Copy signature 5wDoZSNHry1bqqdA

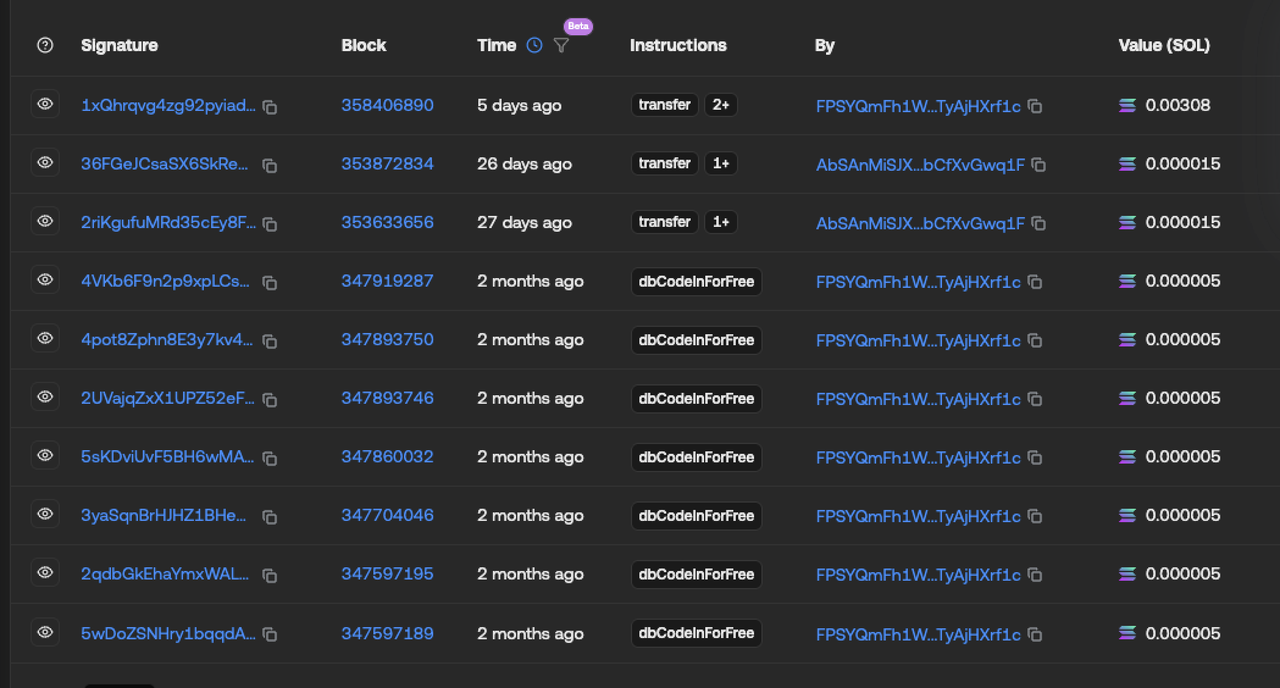[270, 634]
